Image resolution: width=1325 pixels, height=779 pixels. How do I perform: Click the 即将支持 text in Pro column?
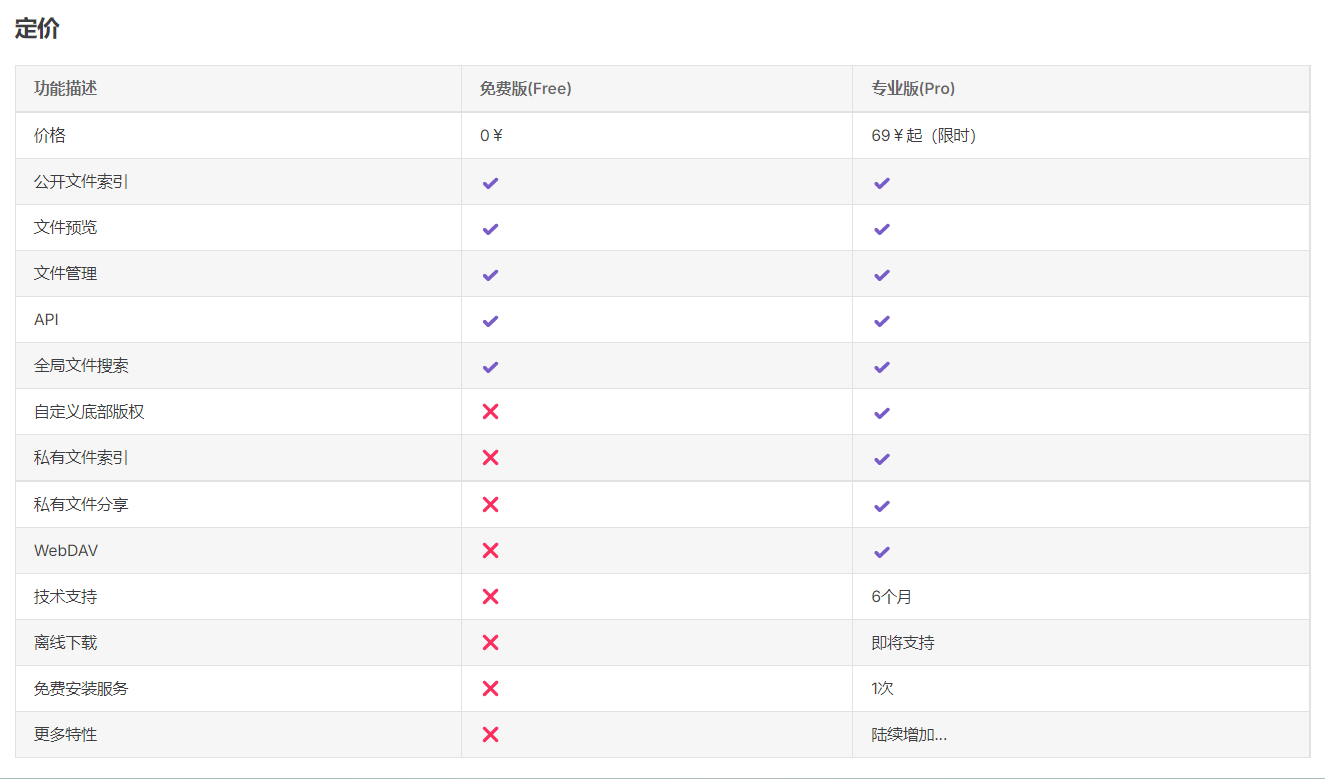pos(902,643)
